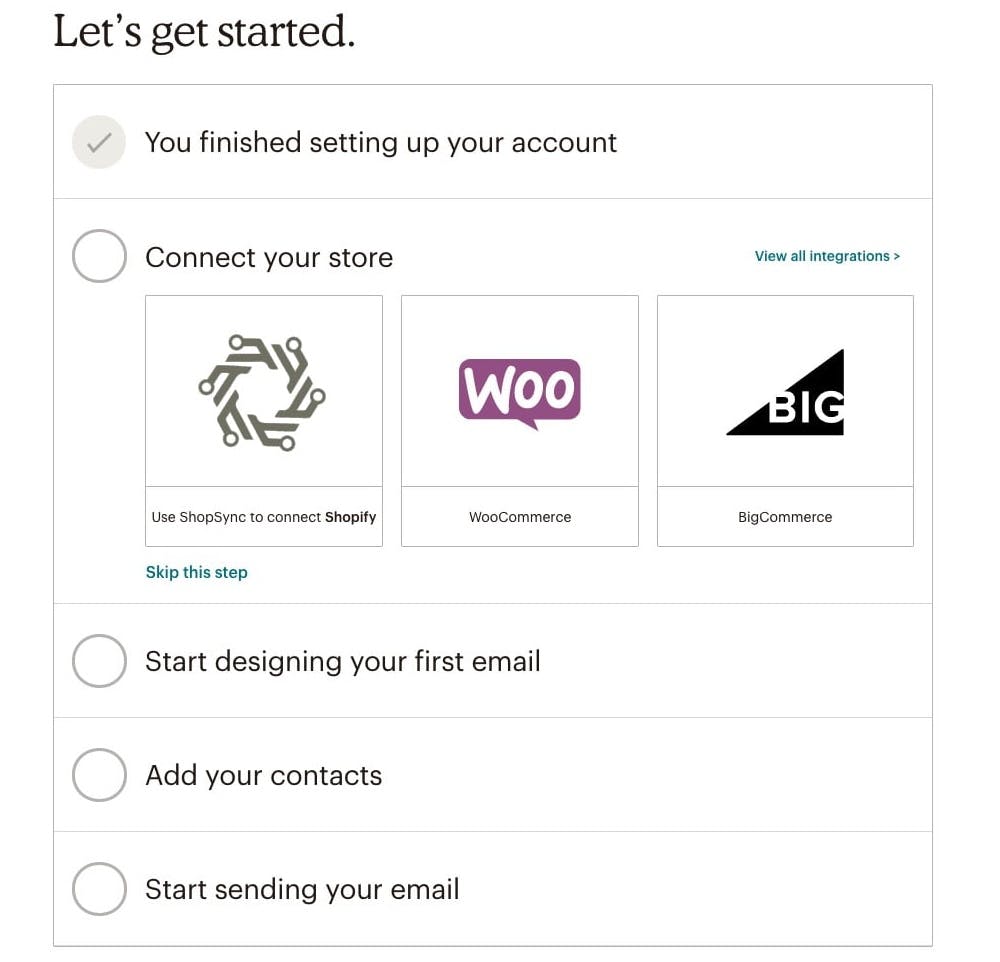Expand the Add your contacts step
1000x962 pixels.
[263, 775]
